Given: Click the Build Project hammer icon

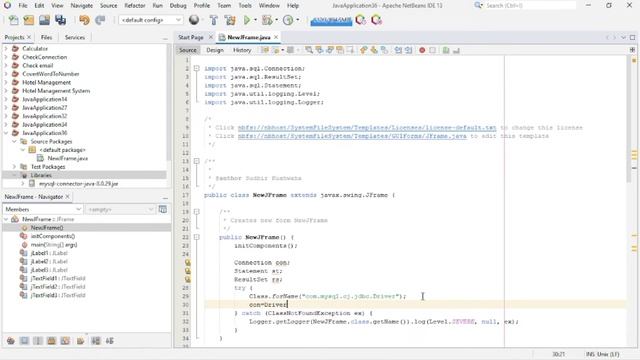Looking at the screenshot, I should pos(213,20).
